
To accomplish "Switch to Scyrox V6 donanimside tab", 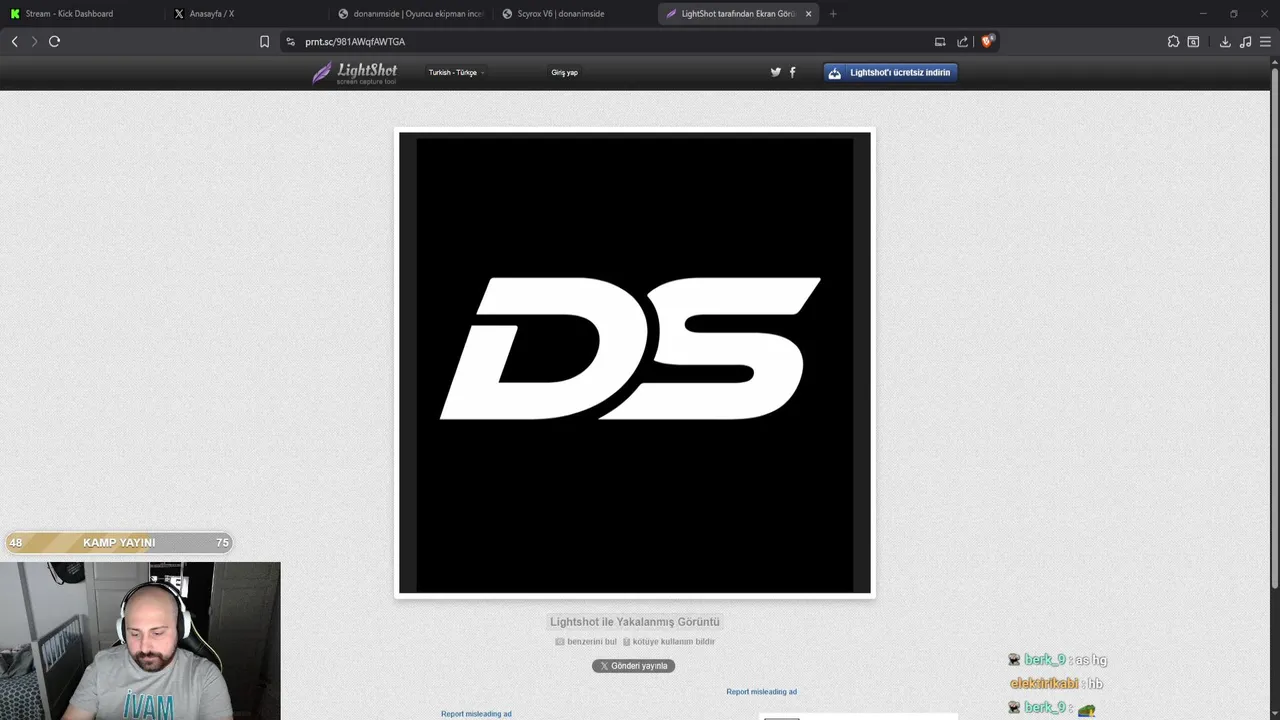I will tap(573, 14).
